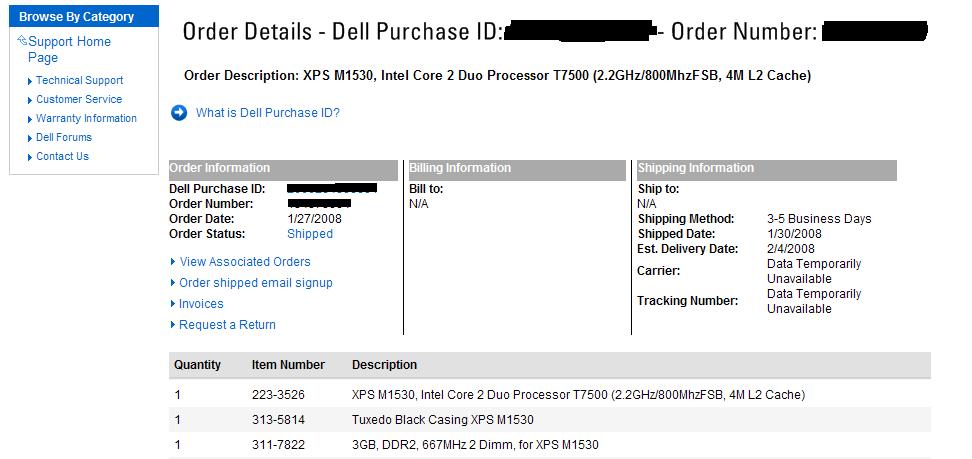
Task: Expand View Associated Orders
Action: 244,262
